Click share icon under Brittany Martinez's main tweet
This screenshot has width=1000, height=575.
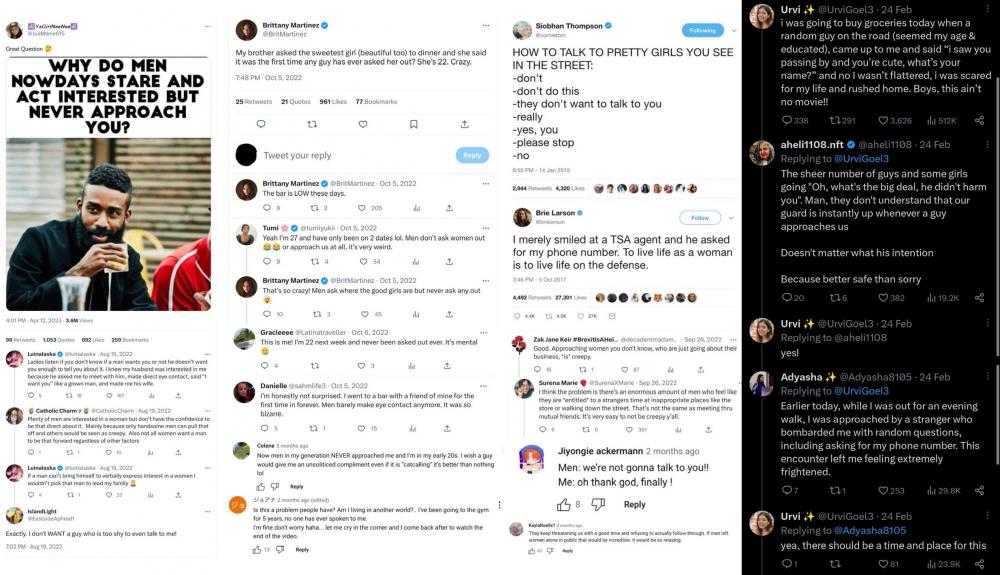464,124
